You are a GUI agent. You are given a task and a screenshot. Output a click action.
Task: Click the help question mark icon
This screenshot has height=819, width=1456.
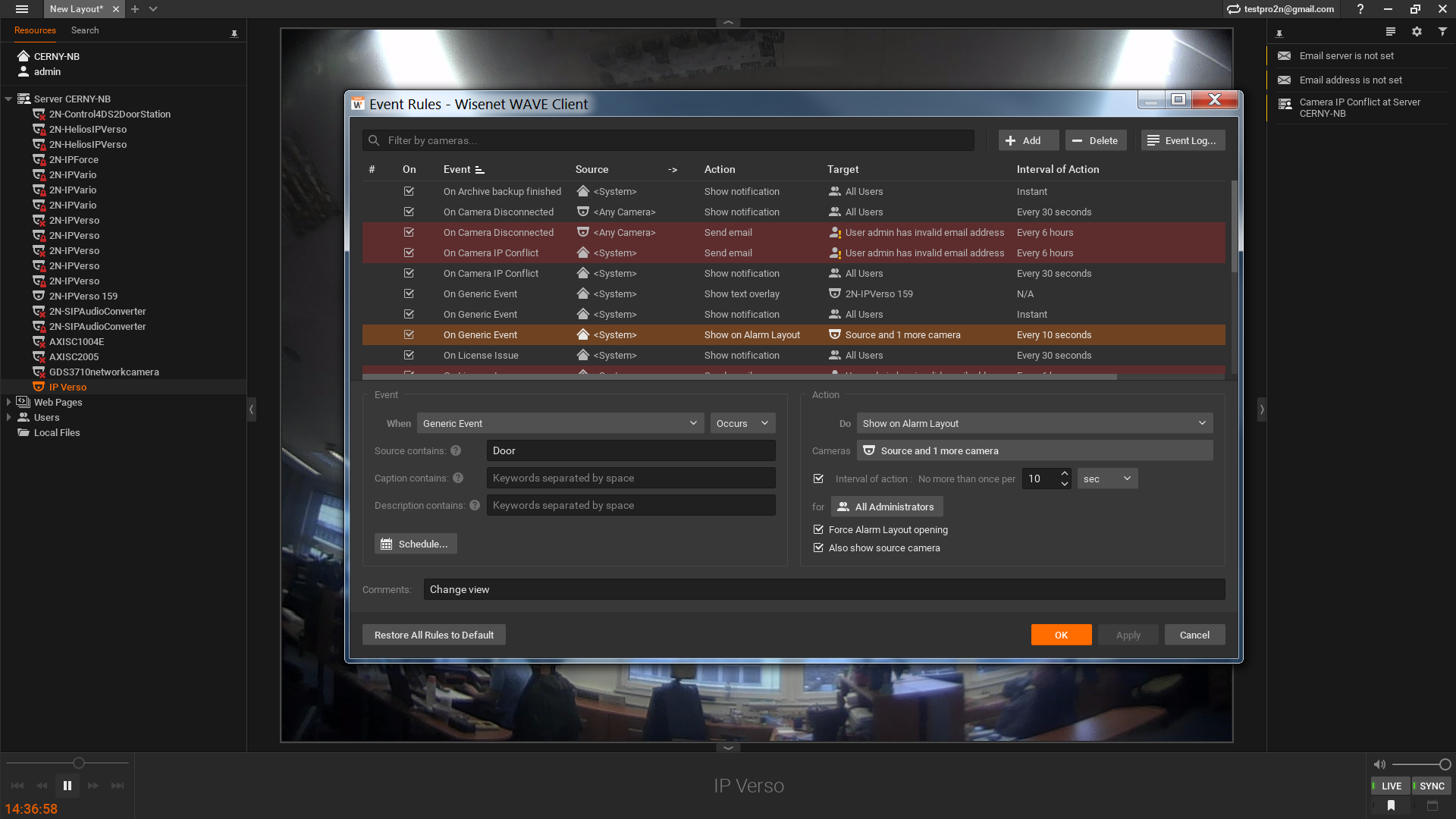(1360, 9)
